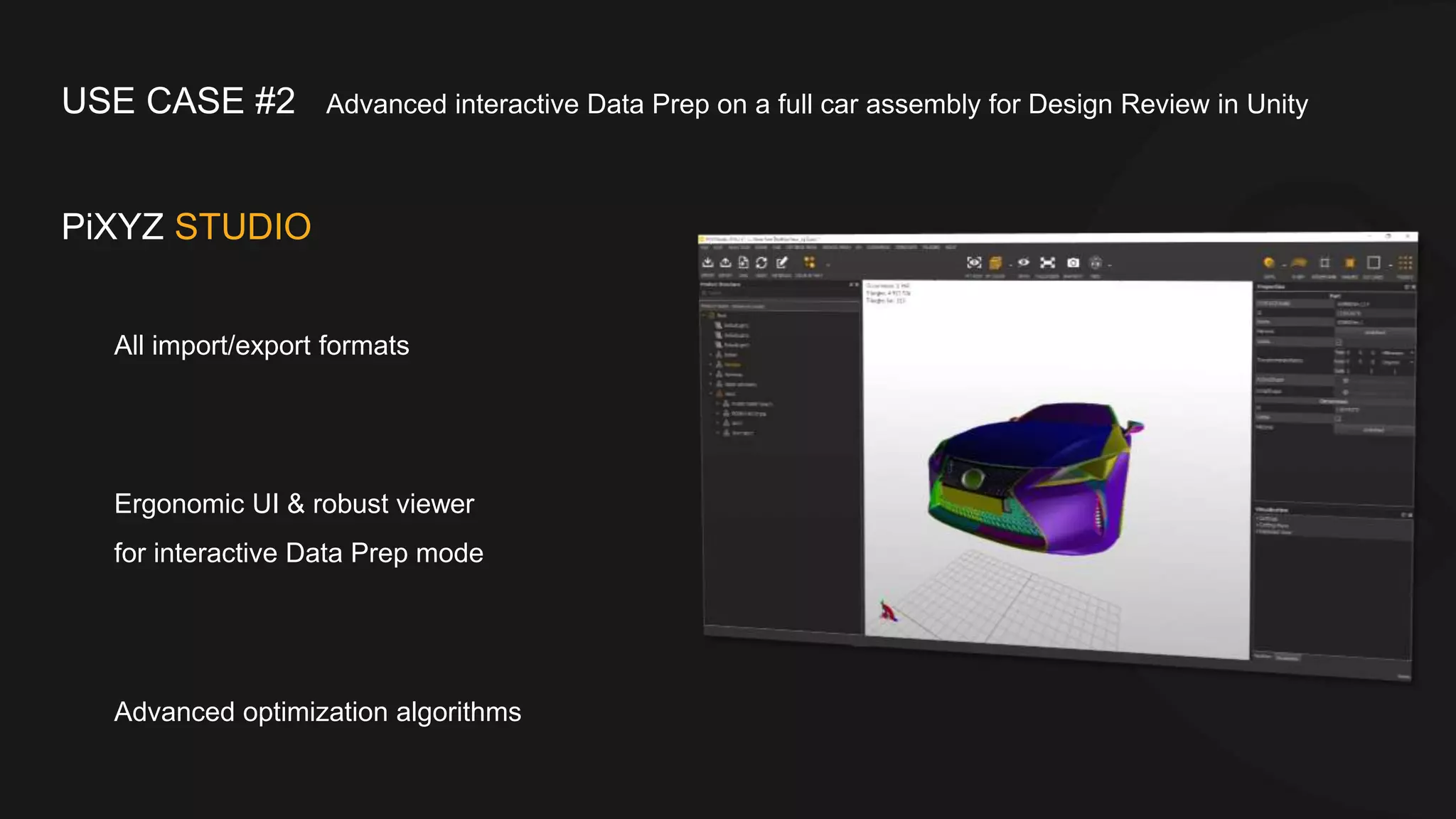The height and width of the screenshot is (819, 1456).
Task: Click the gray globe icon in the center toolbar
Action: 1096,263
